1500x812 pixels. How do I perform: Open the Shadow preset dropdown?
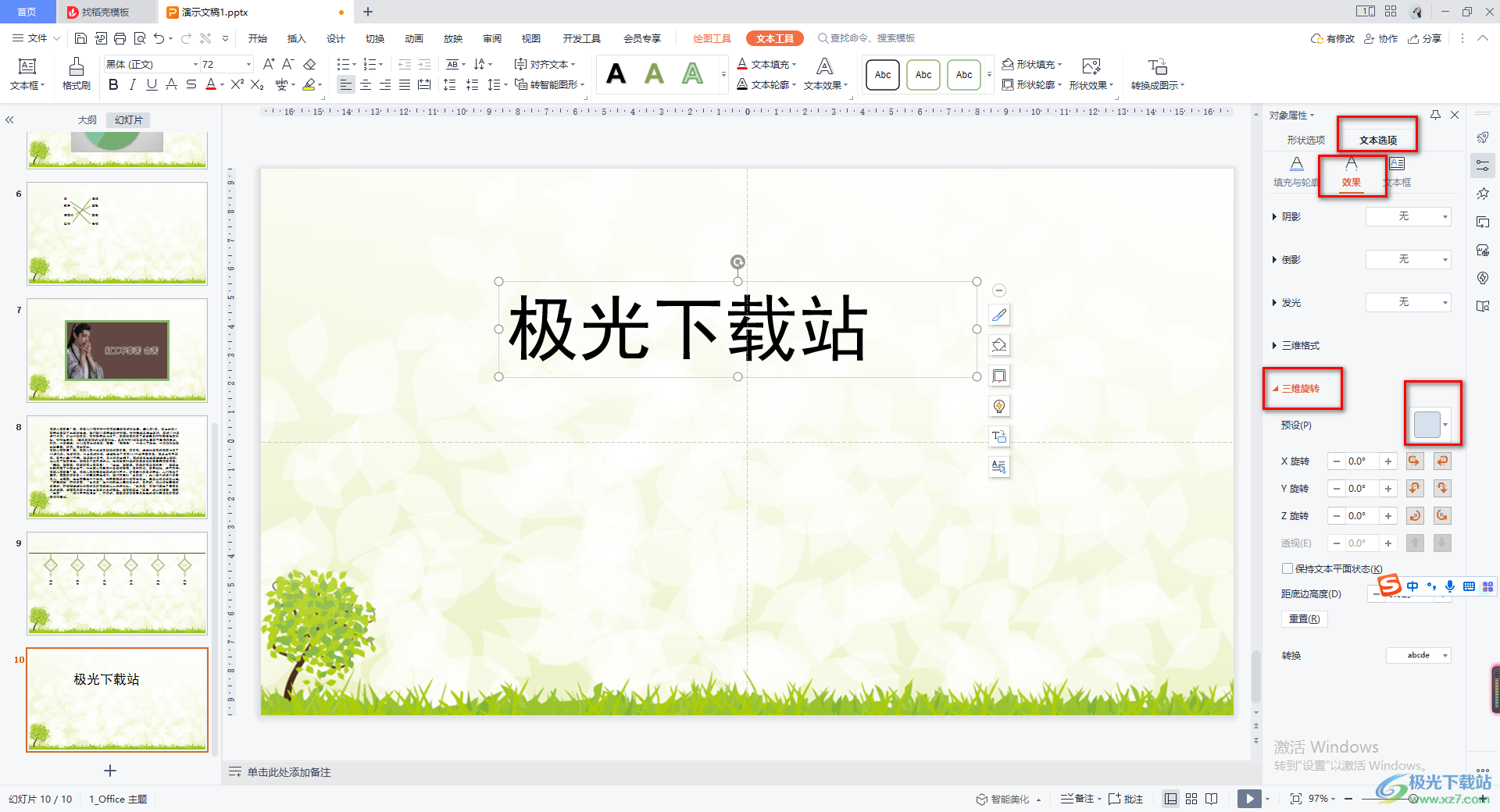point(1409,216)
